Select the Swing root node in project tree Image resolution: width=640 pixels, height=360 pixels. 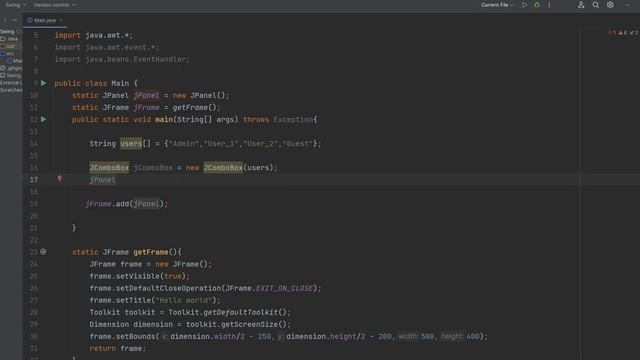(8, 31)
